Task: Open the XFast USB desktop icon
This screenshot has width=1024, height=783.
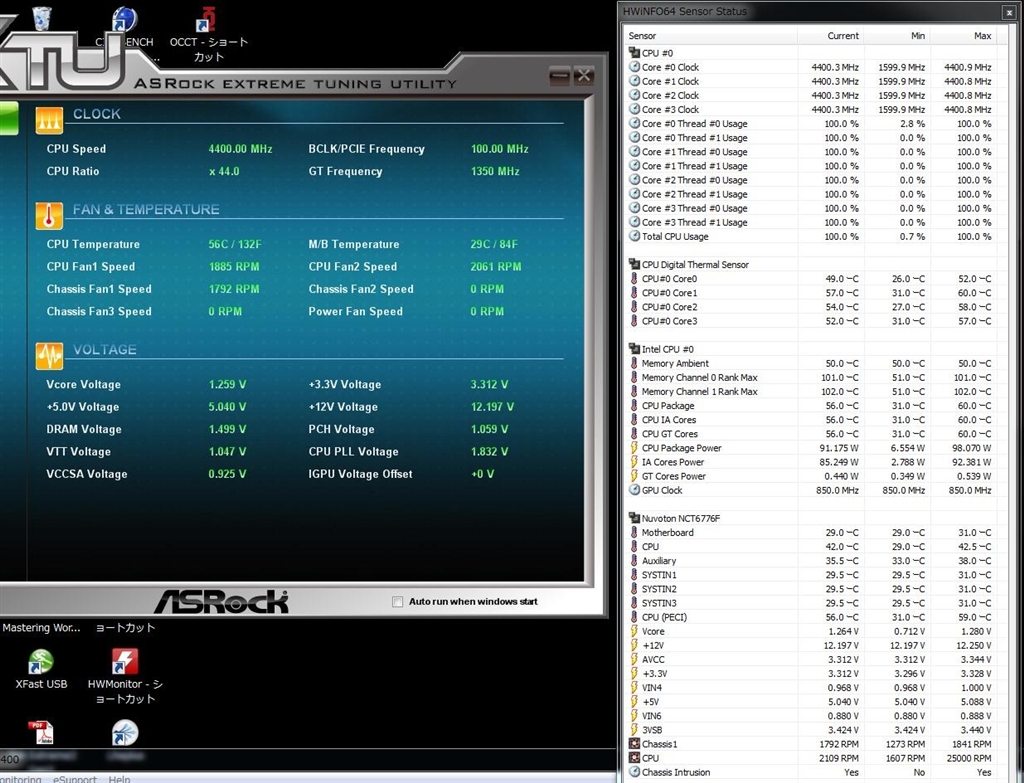Action: [x=41, y=662]
